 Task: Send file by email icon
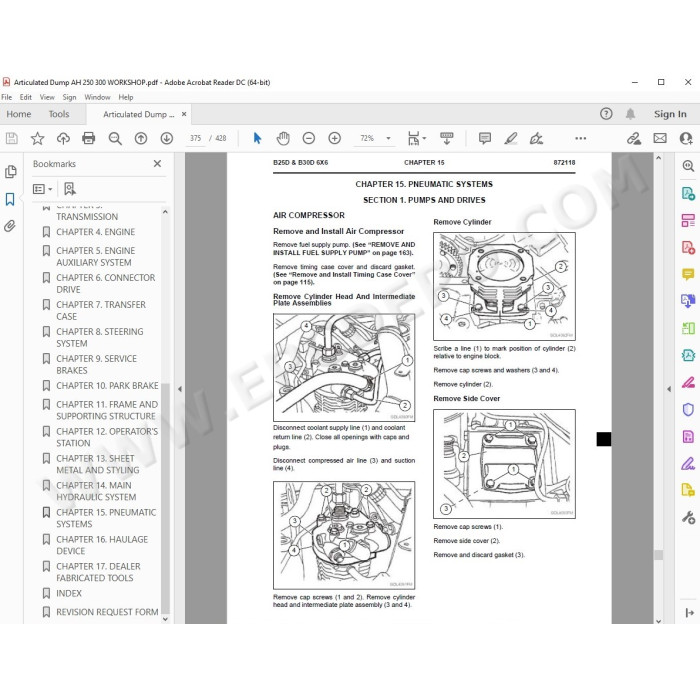coord(660,138)
